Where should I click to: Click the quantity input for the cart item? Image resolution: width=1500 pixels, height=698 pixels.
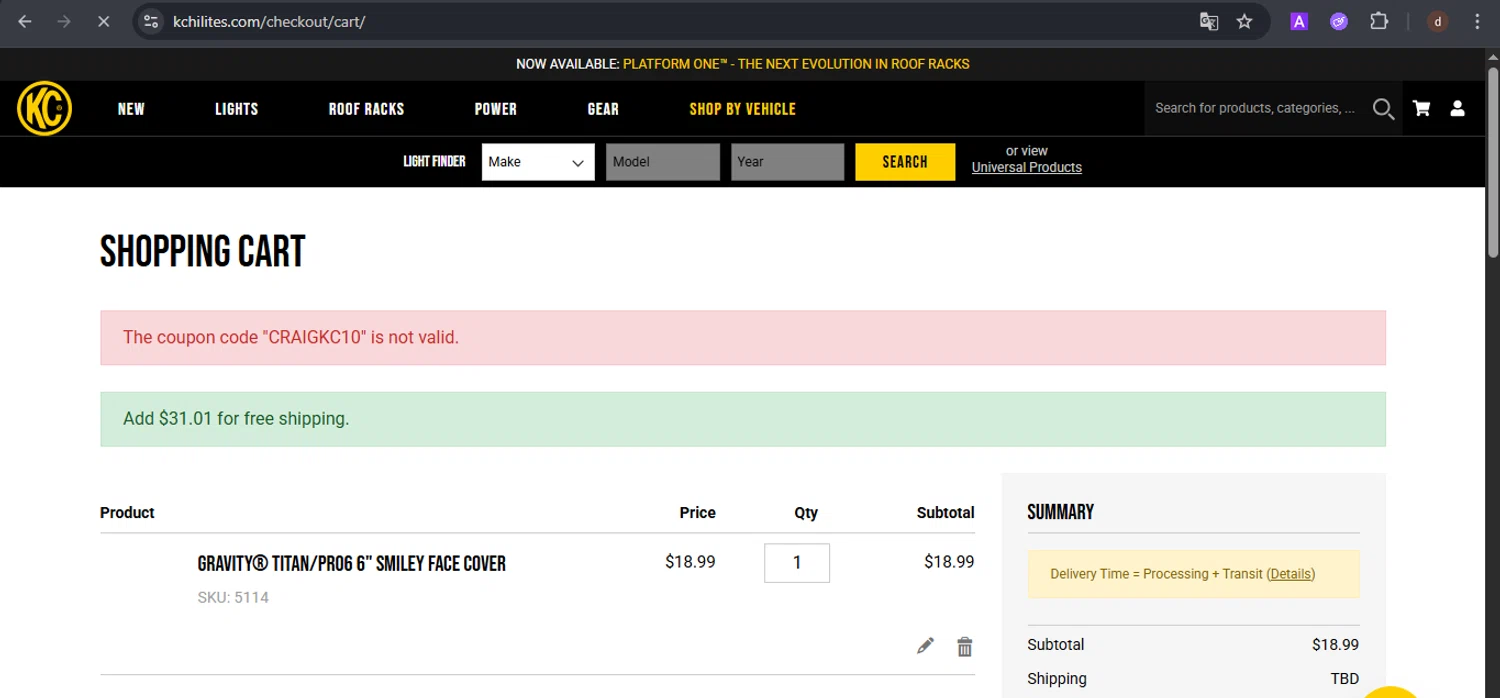point(797,563)
